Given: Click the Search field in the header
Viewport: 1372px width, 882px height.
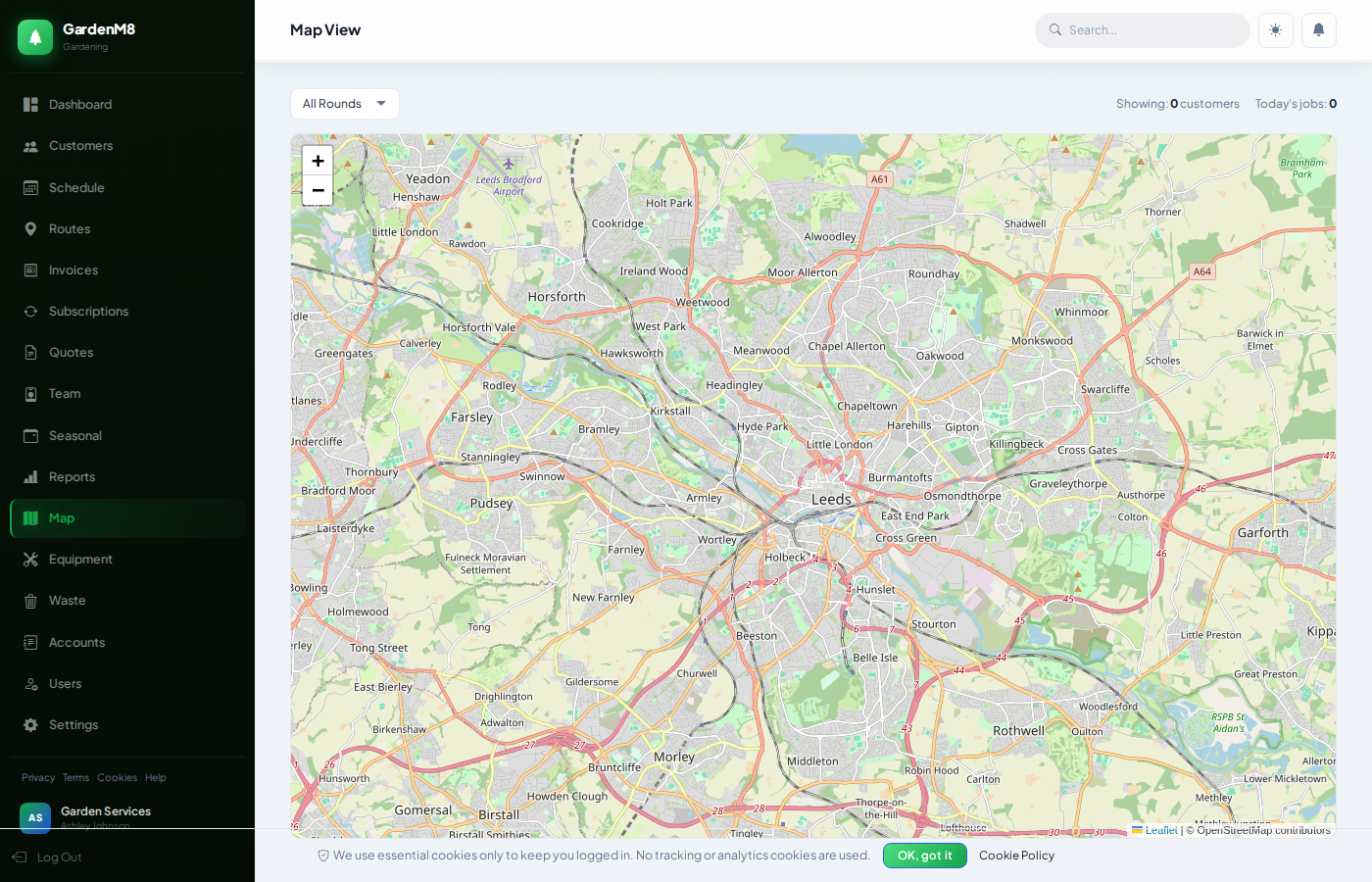Looking at the screenshot, I should [x=1142, y=30].
